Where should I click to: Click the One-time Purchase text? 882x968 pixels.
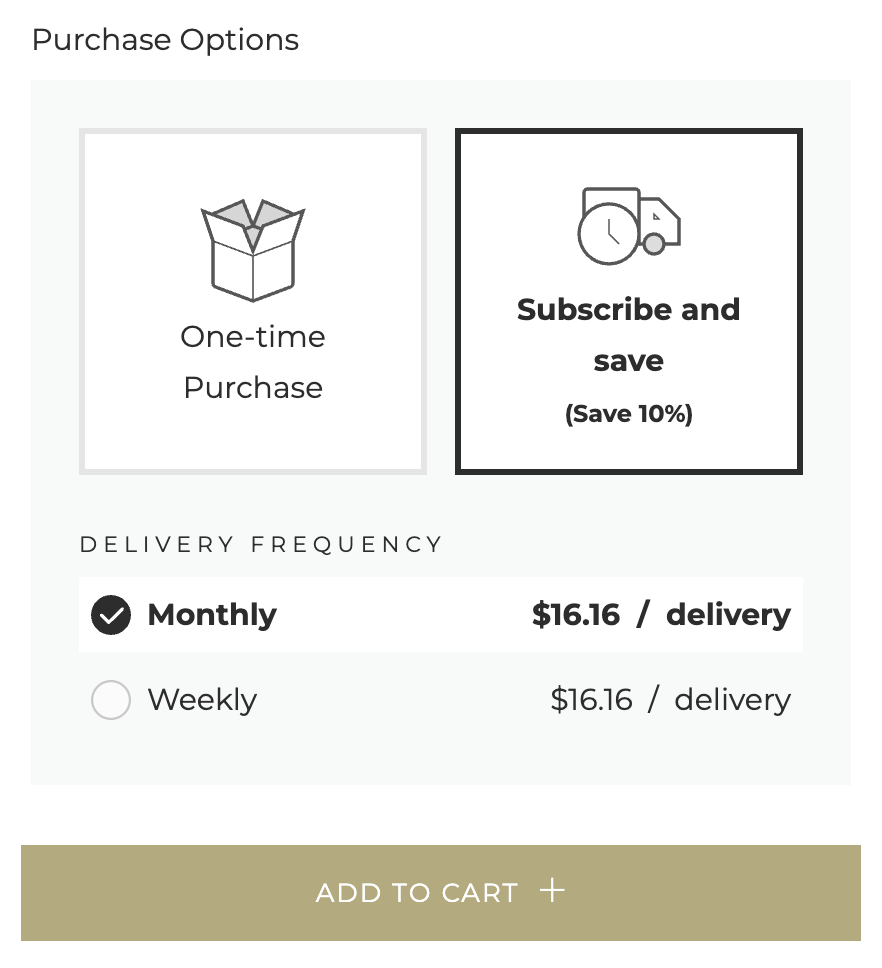253,362
